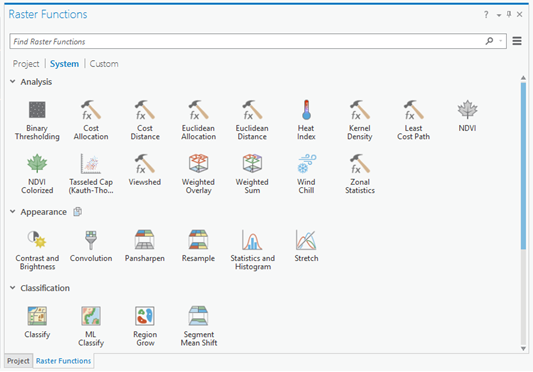Click the vertical scrollbar thumb
Viewport: 533px width, 372px height.
point(523,166)
